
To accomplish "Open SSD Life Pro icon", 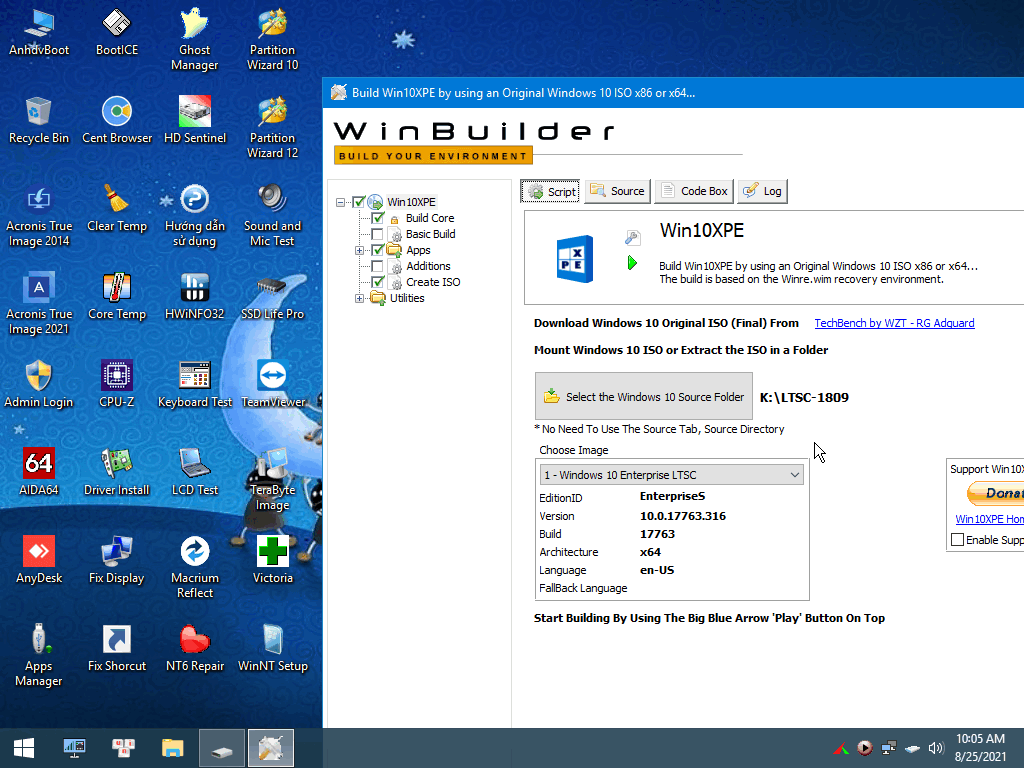I will click(x=272, y=296).
